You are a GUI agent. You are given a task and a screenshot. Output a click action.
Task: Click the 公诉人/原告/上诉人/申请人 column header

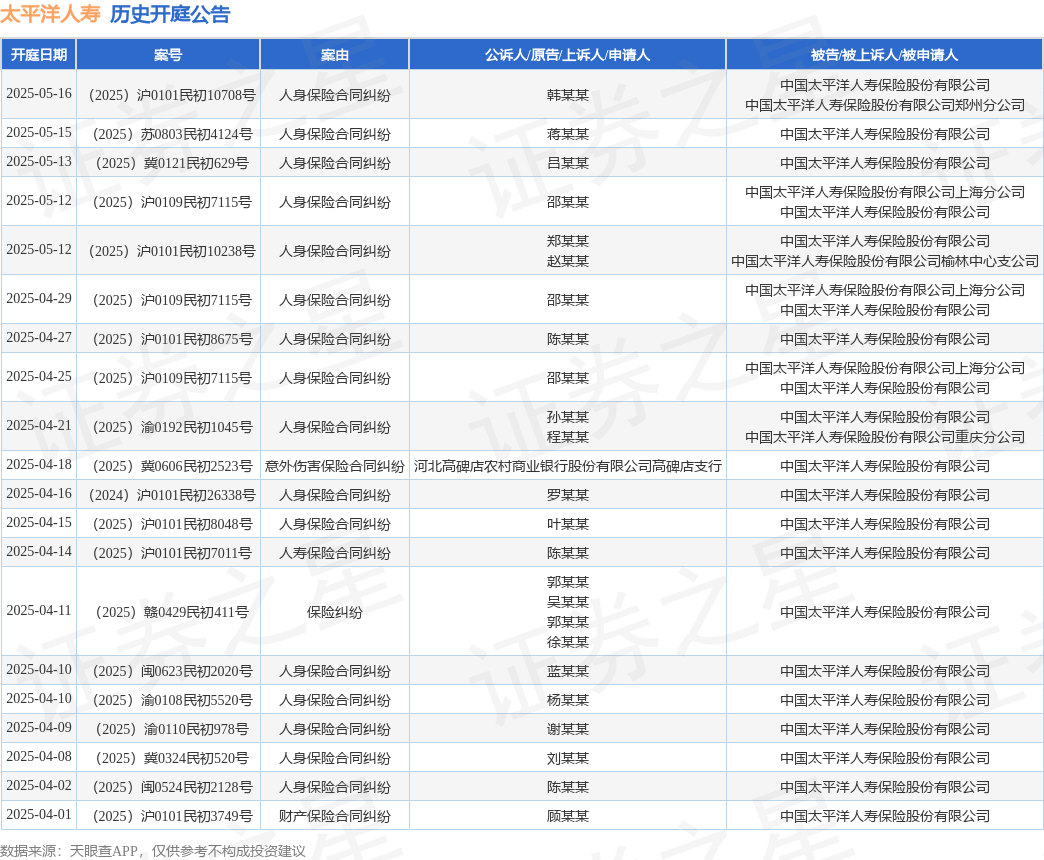[x=567, y=55]
